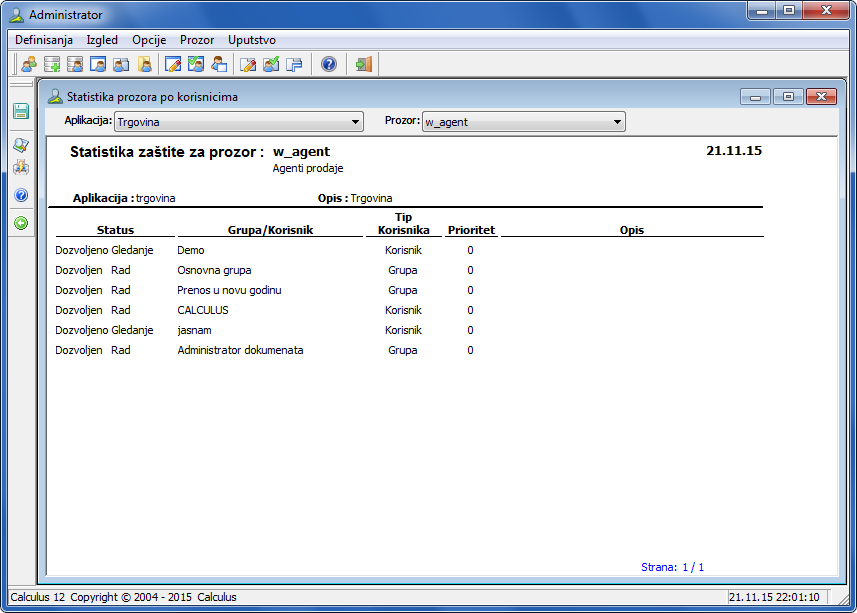This screenshot has height=613, width=857.
Task: Click the cascading windows toolbar icon
Action: [294, 65]
